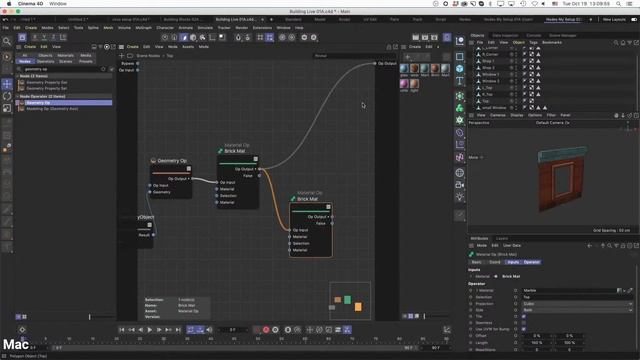
Task: Open the Side dropdown showing Both
Action: point(577,310)
